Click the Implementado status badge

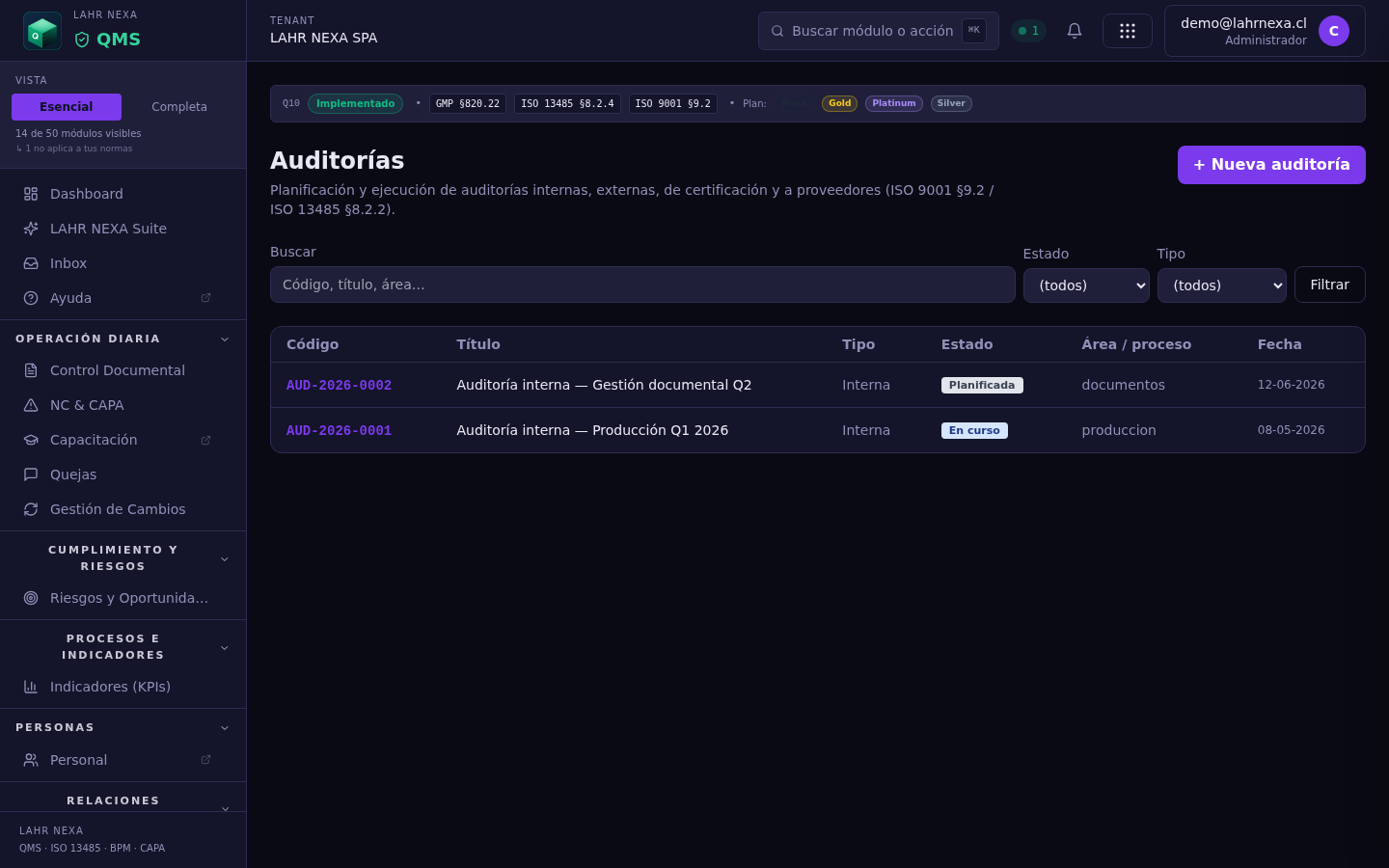355,103
